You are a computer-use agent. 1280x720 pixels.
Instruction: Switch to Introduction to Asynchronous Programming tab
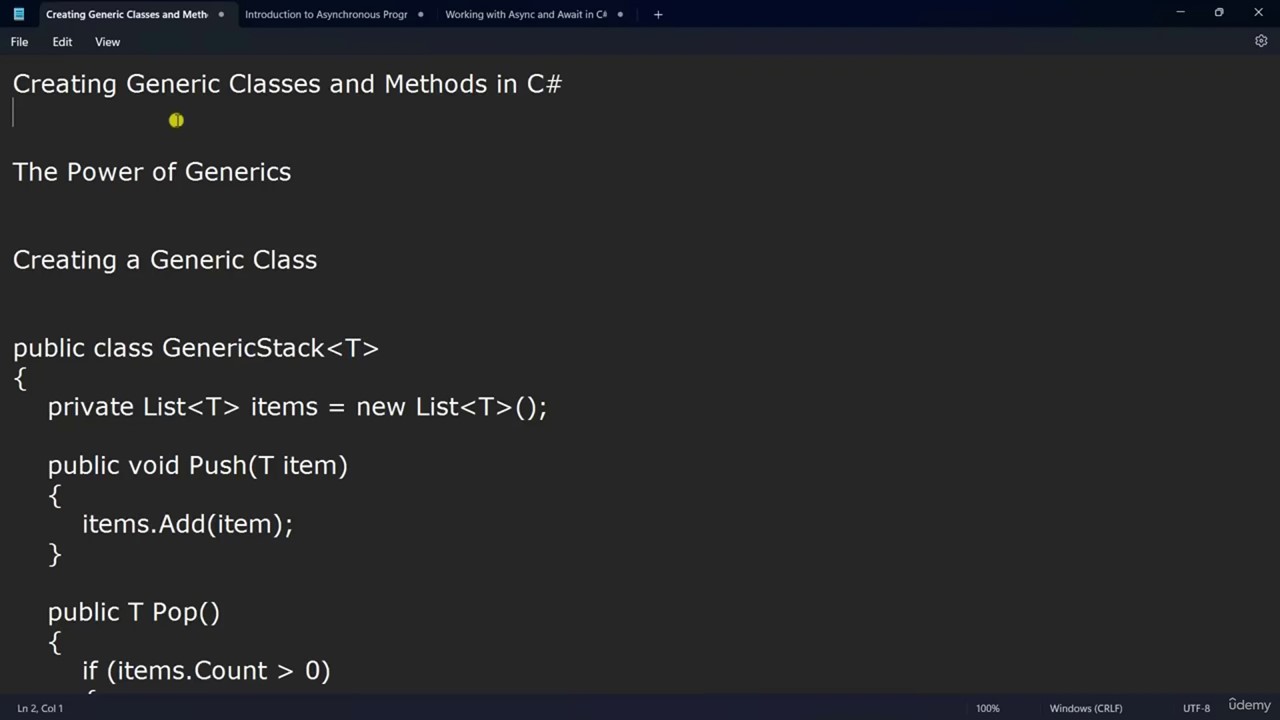coord(326,14)
